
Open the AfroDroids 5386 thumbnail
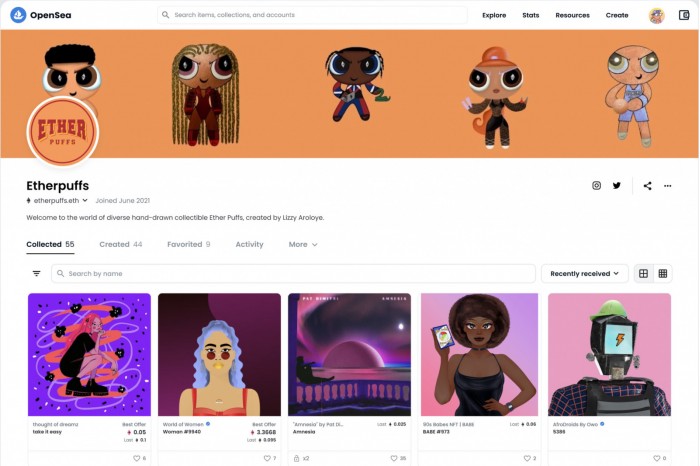pyautogui.click(x=609, y=354)
